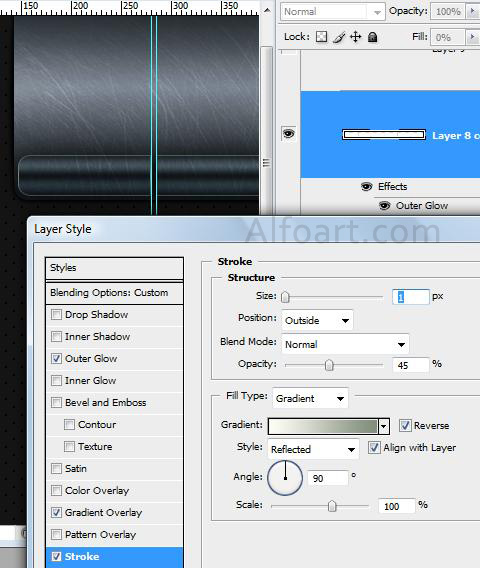Uncheck Align with Layer checkbox

click(x=374, y=448)
